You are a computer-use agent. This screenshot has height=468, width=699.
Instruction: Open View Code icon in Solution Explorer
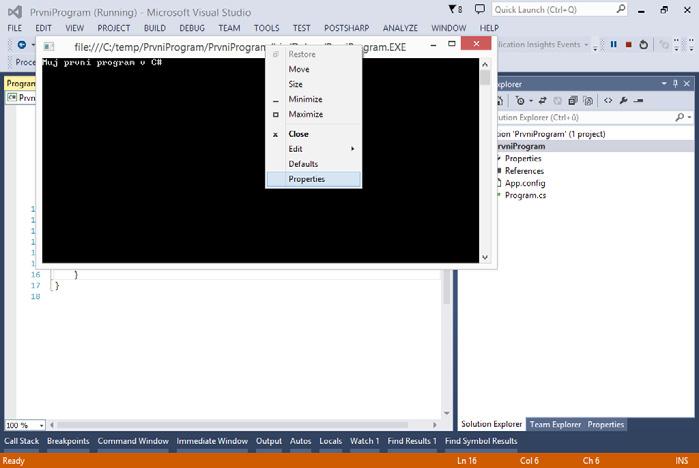608,101
